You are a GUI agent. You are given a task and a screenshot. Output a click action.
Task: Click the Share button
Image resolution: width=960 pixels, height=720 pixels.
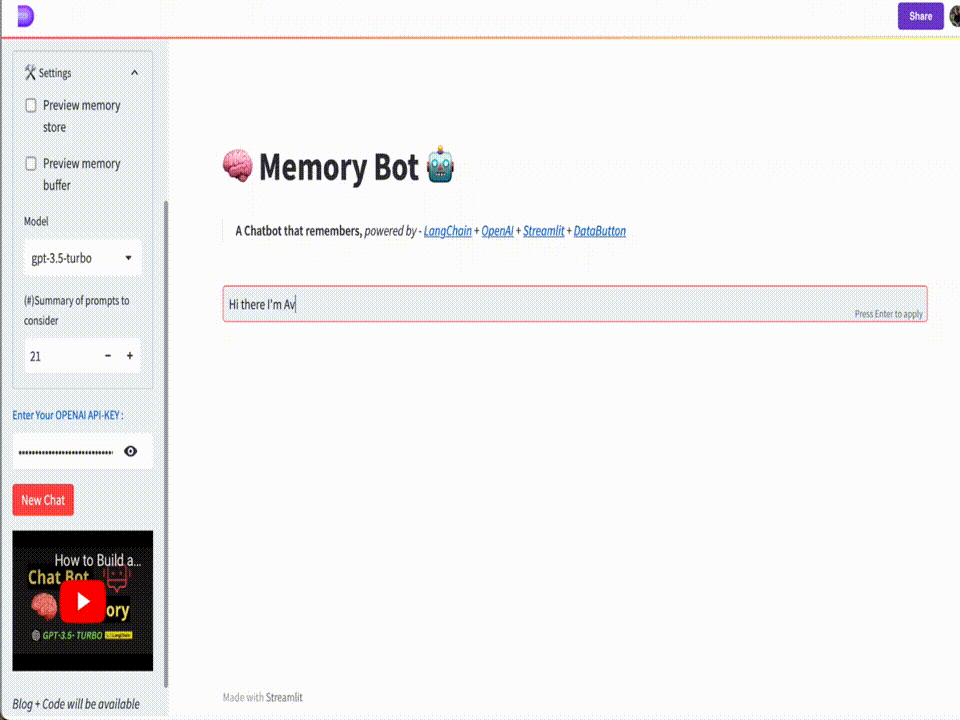click(920, 17)
